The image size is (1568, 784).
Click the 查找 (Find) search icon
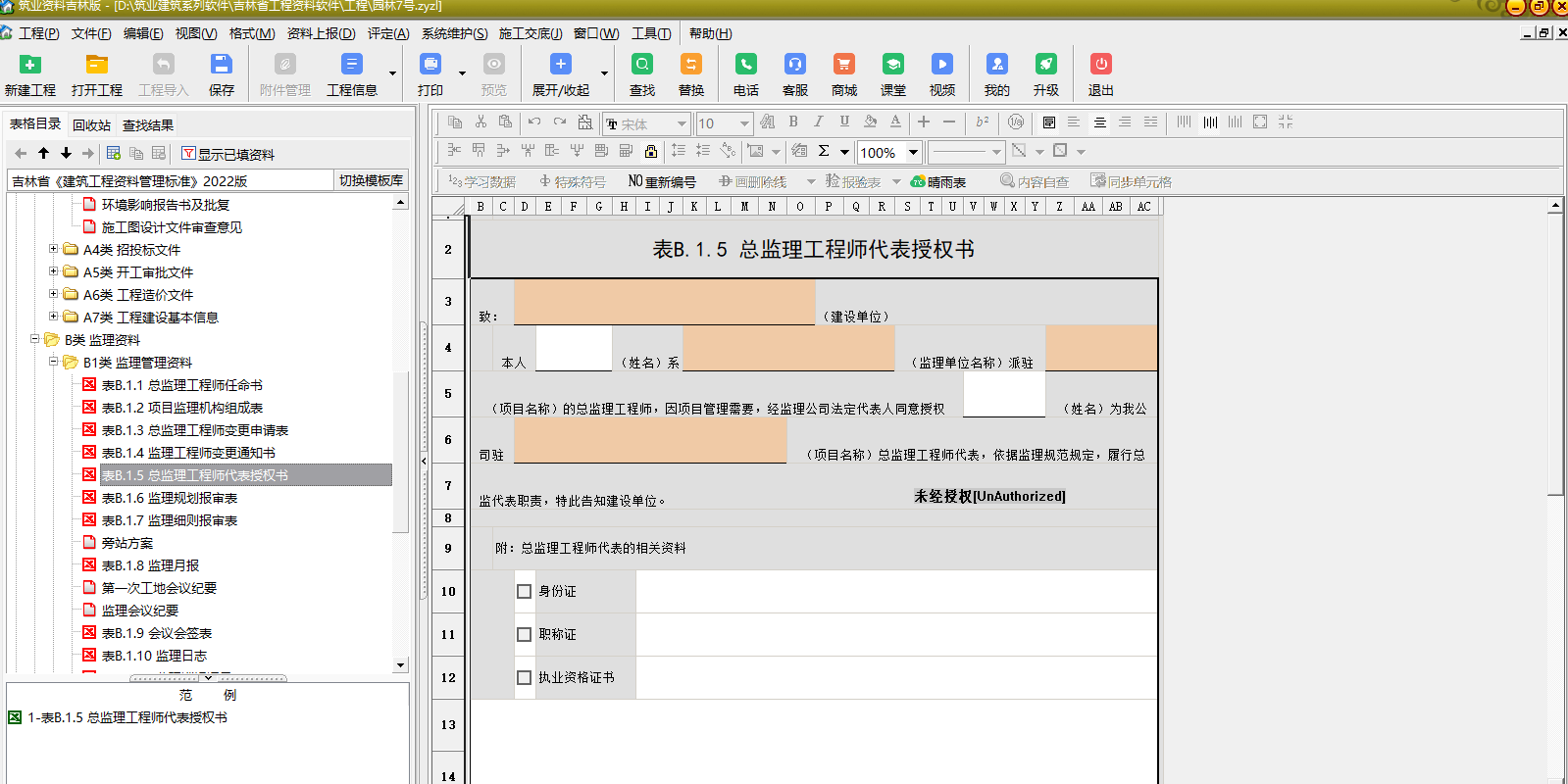(642, 66)
